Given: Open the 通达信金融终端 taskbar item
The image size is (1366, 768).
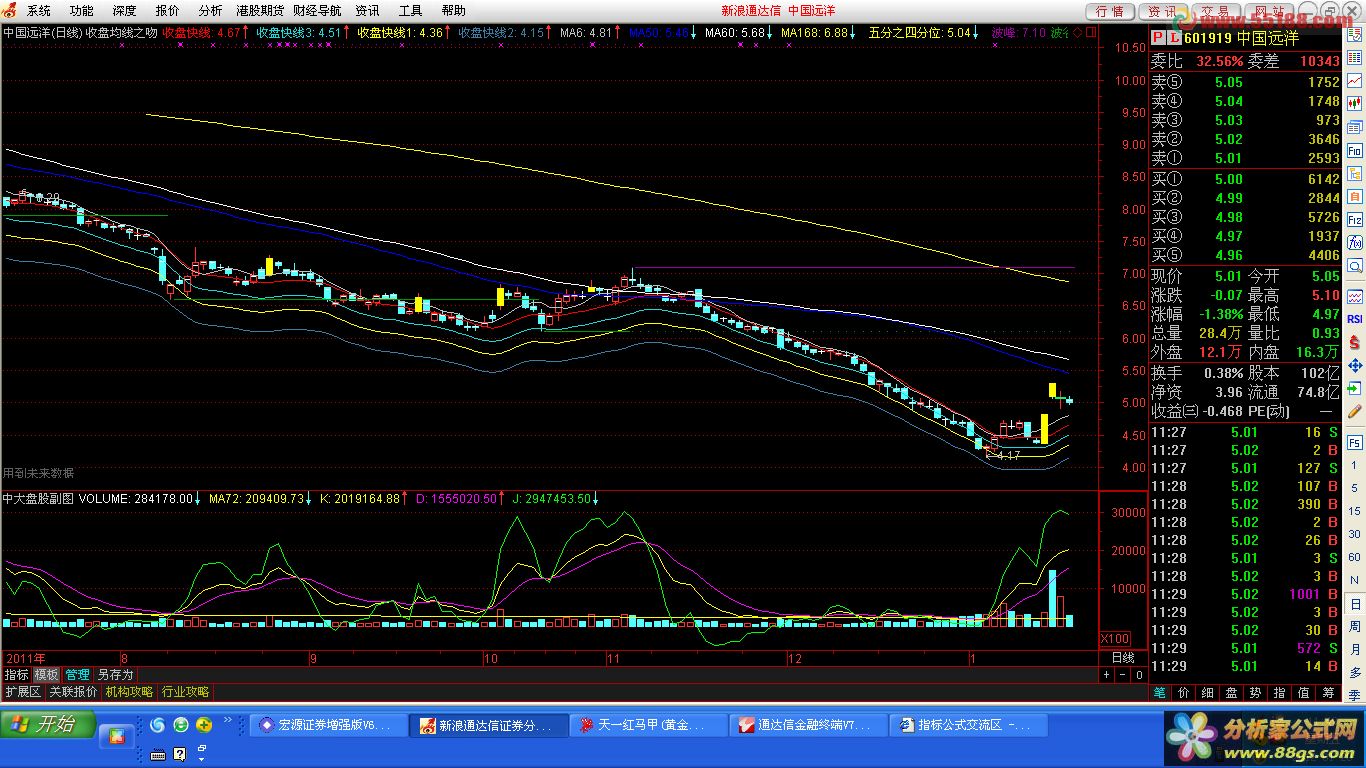Looking at the screenshot, I should 808,725.
